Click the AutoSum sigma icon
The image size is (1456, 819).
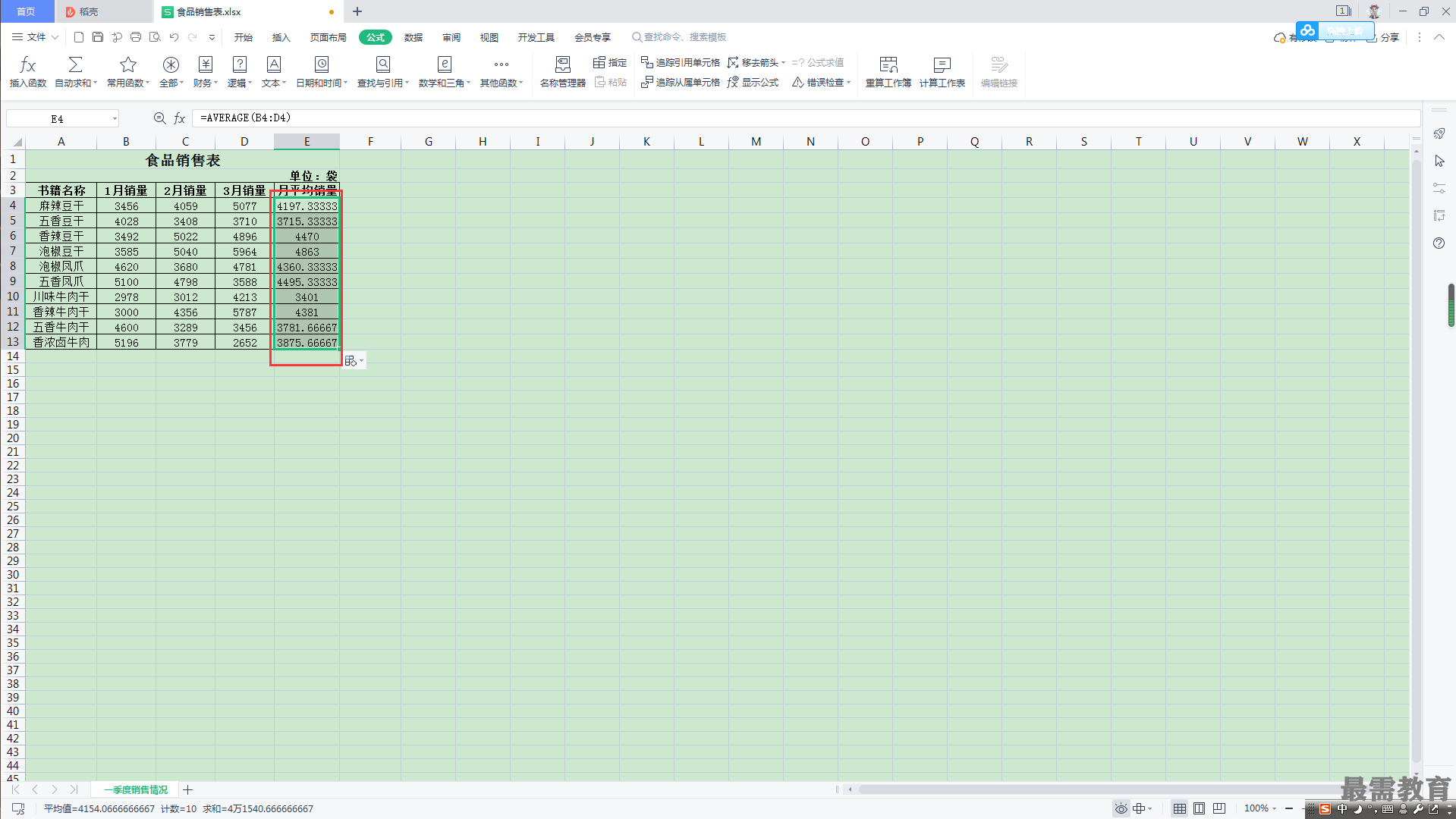point(75,65)
